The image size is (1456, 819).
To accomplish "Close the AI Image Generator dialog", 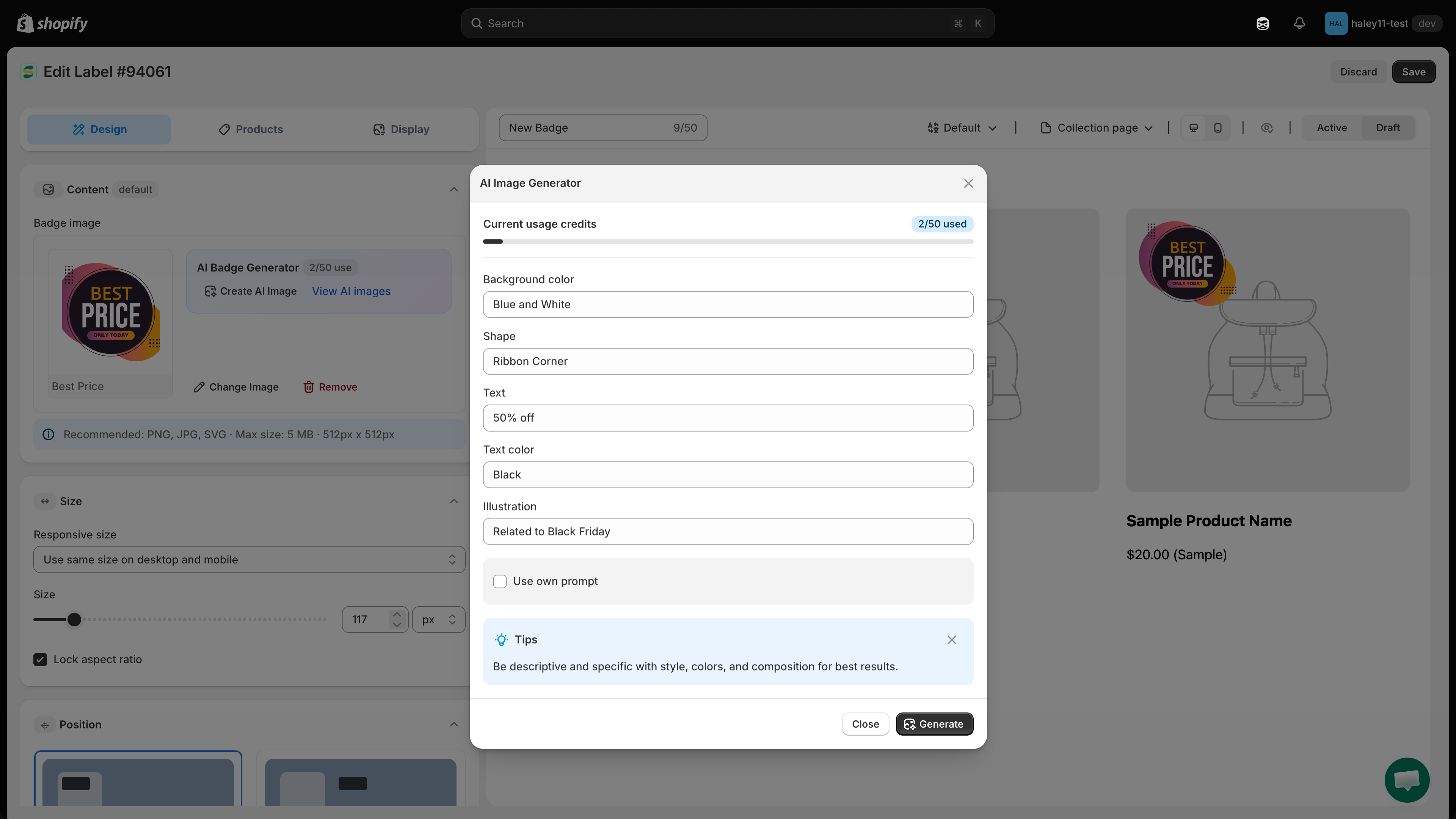I will pyautogui.click(x=968, y=183).
